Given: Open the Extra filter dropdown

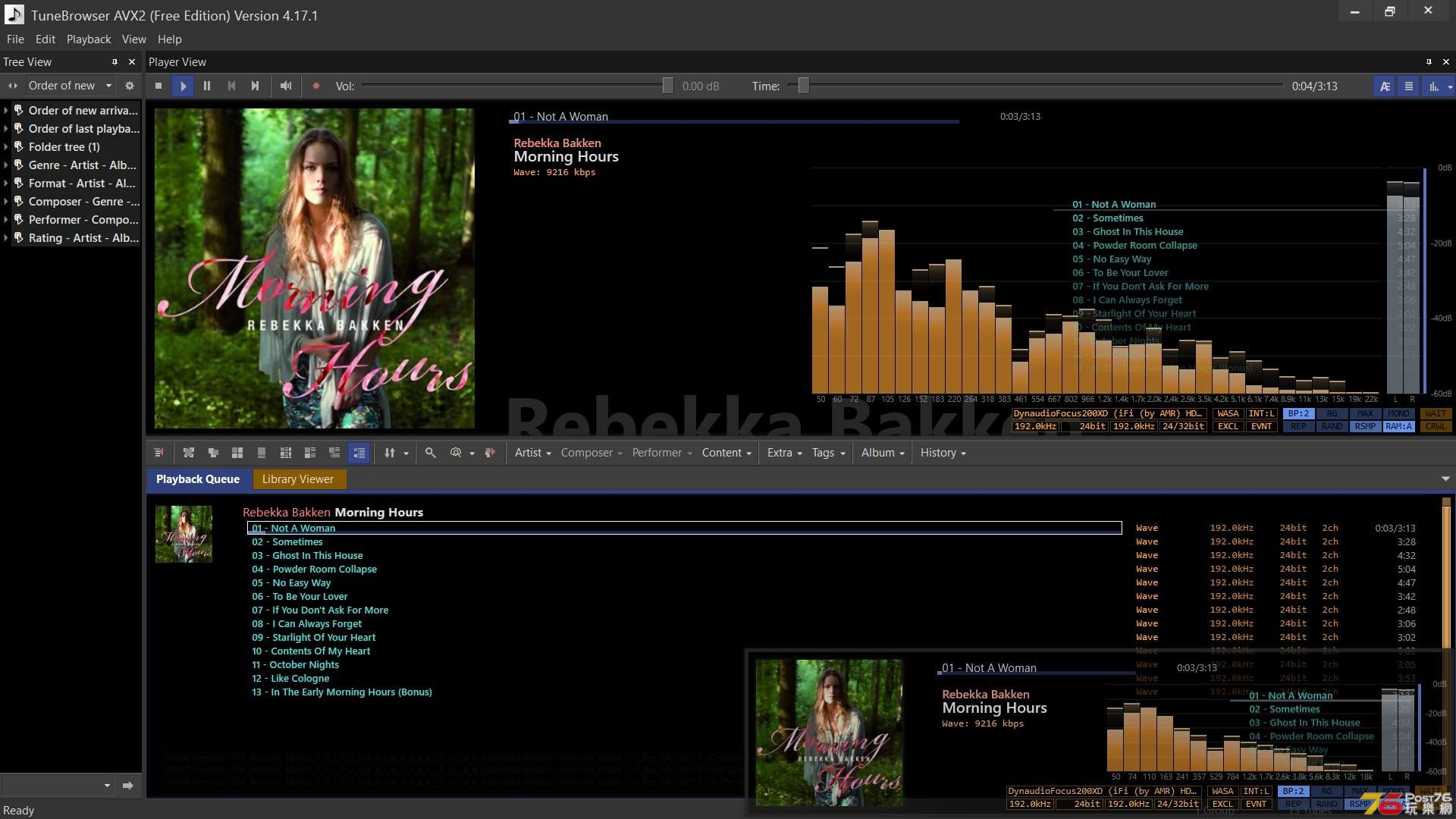Looking at the screenshot, I should pyautogui.click(x=784, y=453).
